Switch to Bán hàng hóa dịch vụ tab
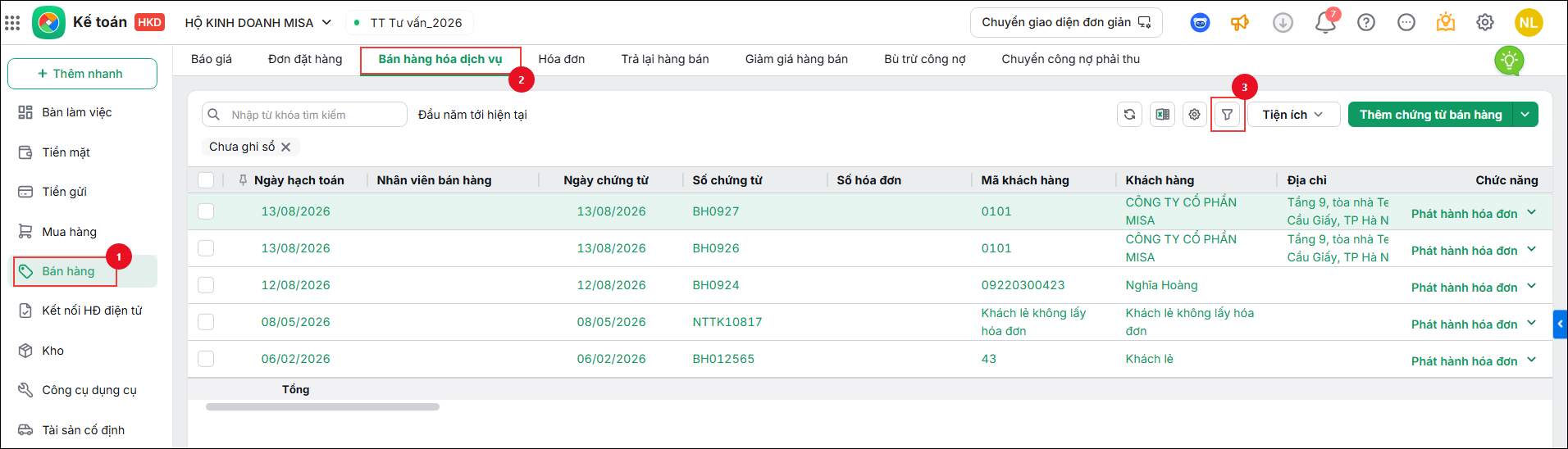The image size is (1568, 449). [x=440, y=59]
